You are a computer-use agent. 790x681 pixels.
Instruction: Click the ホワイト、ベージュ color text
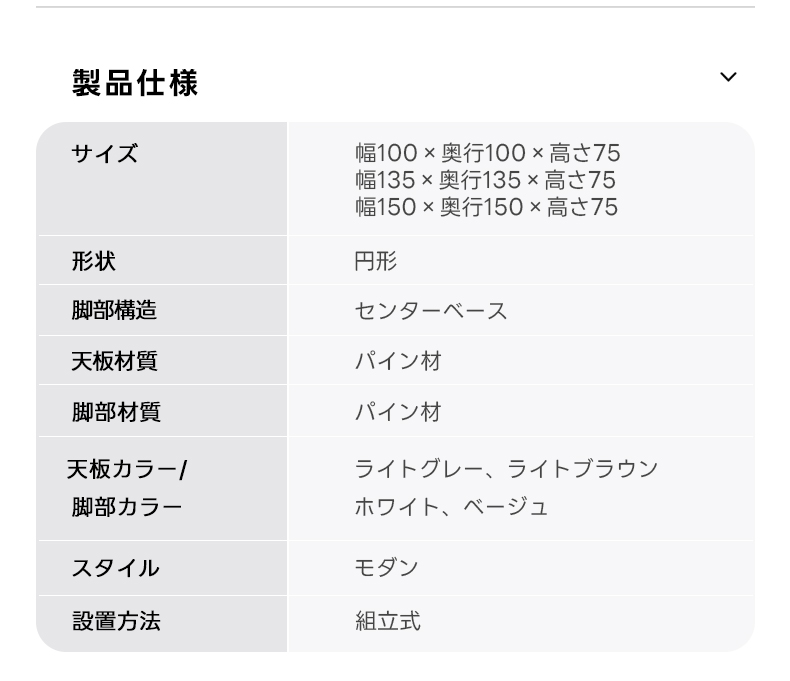pos(451,507)
